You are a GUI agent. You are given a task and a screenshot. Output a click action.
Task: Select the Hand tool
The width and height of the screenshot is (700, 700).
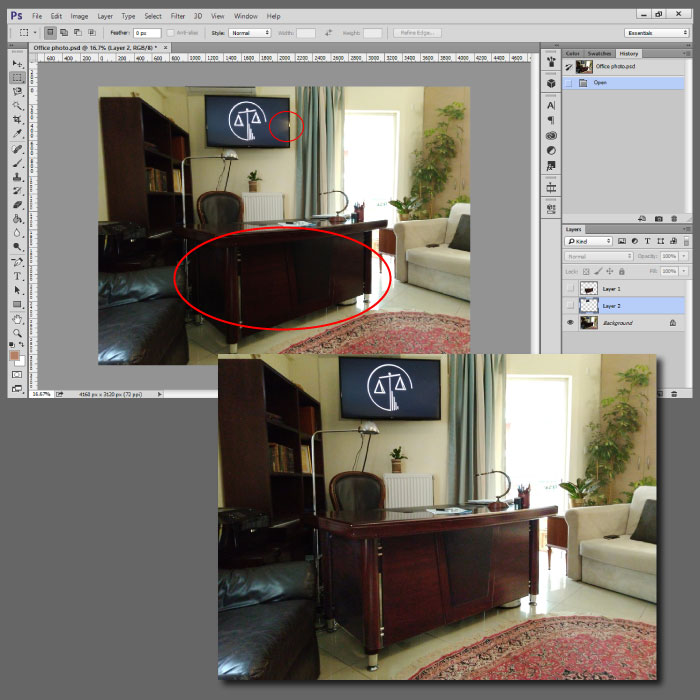(x=17, y=318)
